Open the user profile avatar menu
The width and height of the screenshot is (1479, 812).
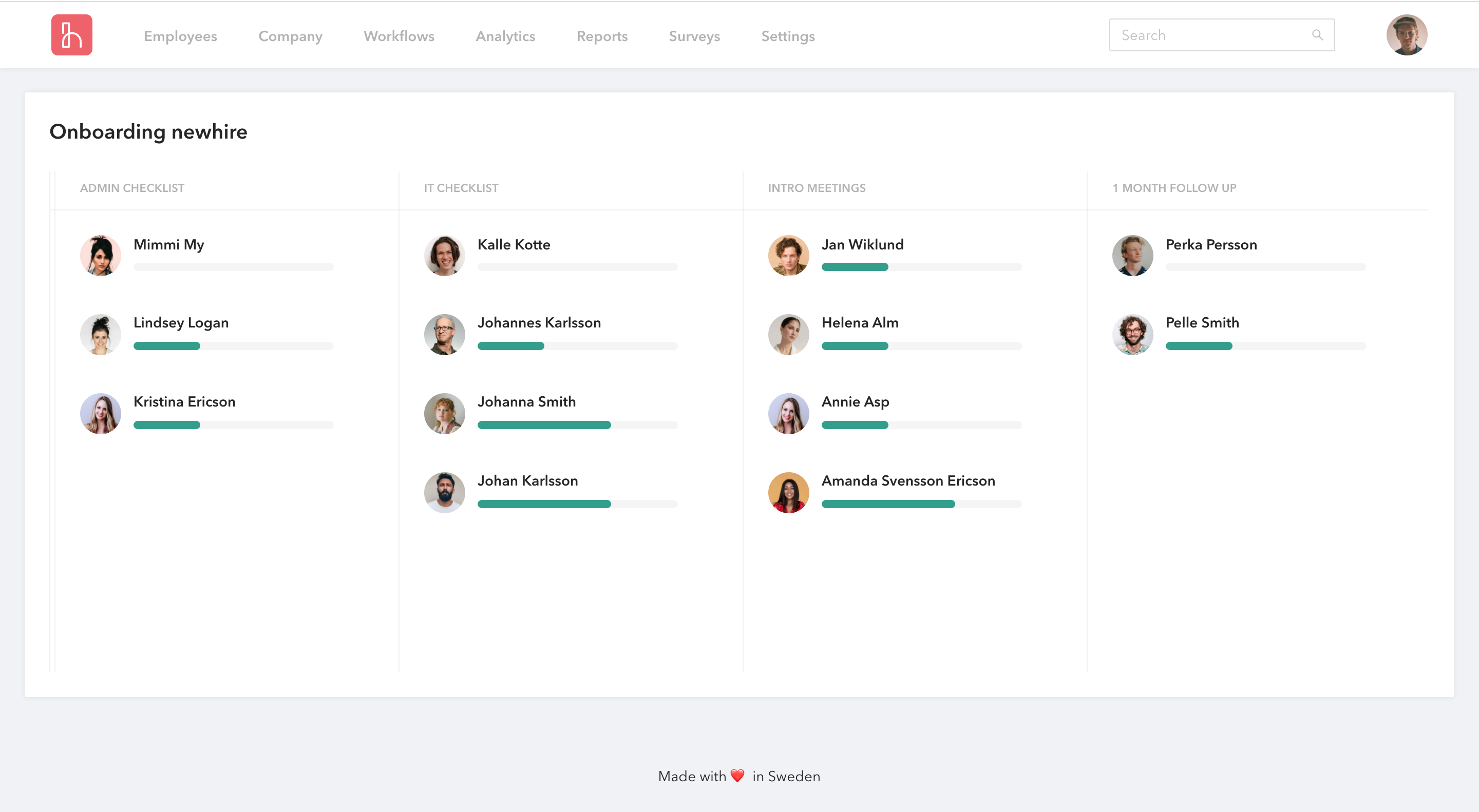[x=1406, y=35]
